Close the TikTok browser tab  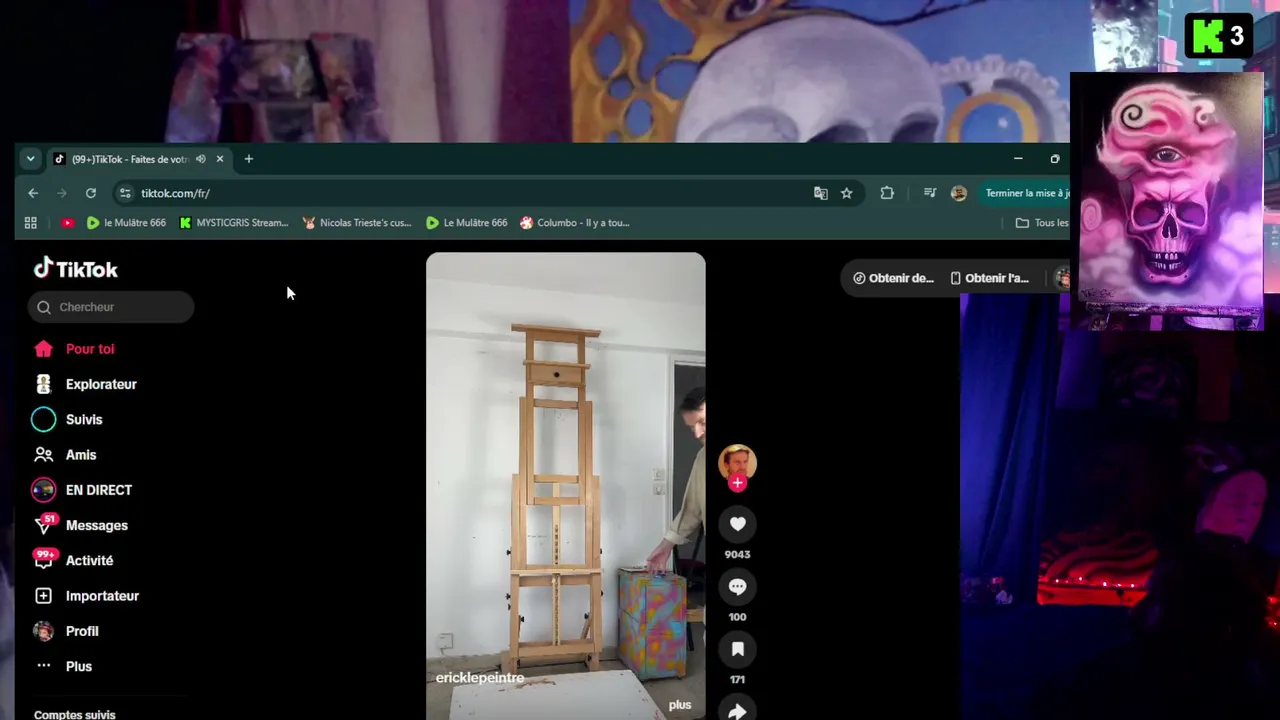[220, 159]
